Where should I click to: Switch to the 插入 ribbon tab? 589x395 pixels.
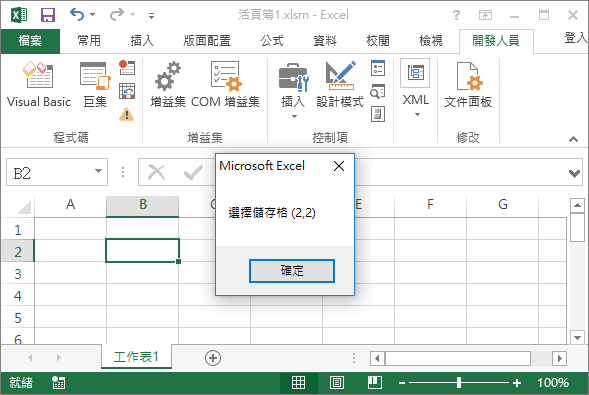click(142, 41)
